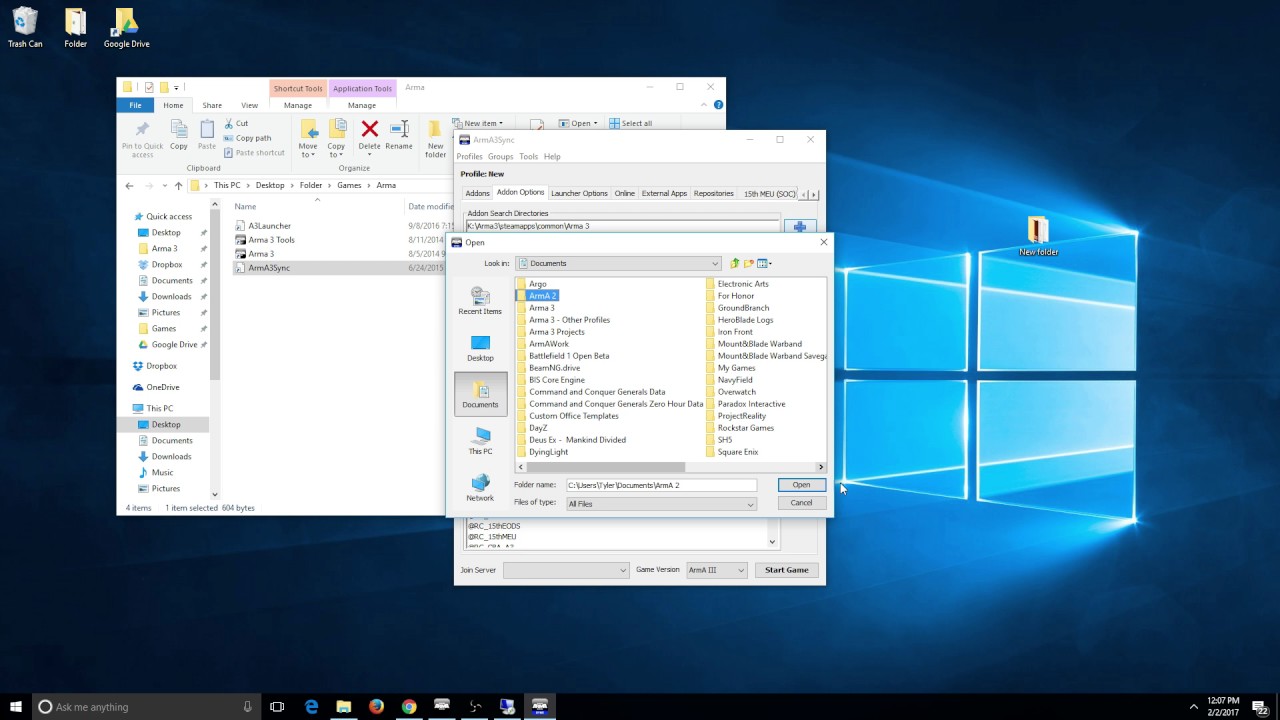
Task: Go up with Explorer up arrow
Action: 178,185
